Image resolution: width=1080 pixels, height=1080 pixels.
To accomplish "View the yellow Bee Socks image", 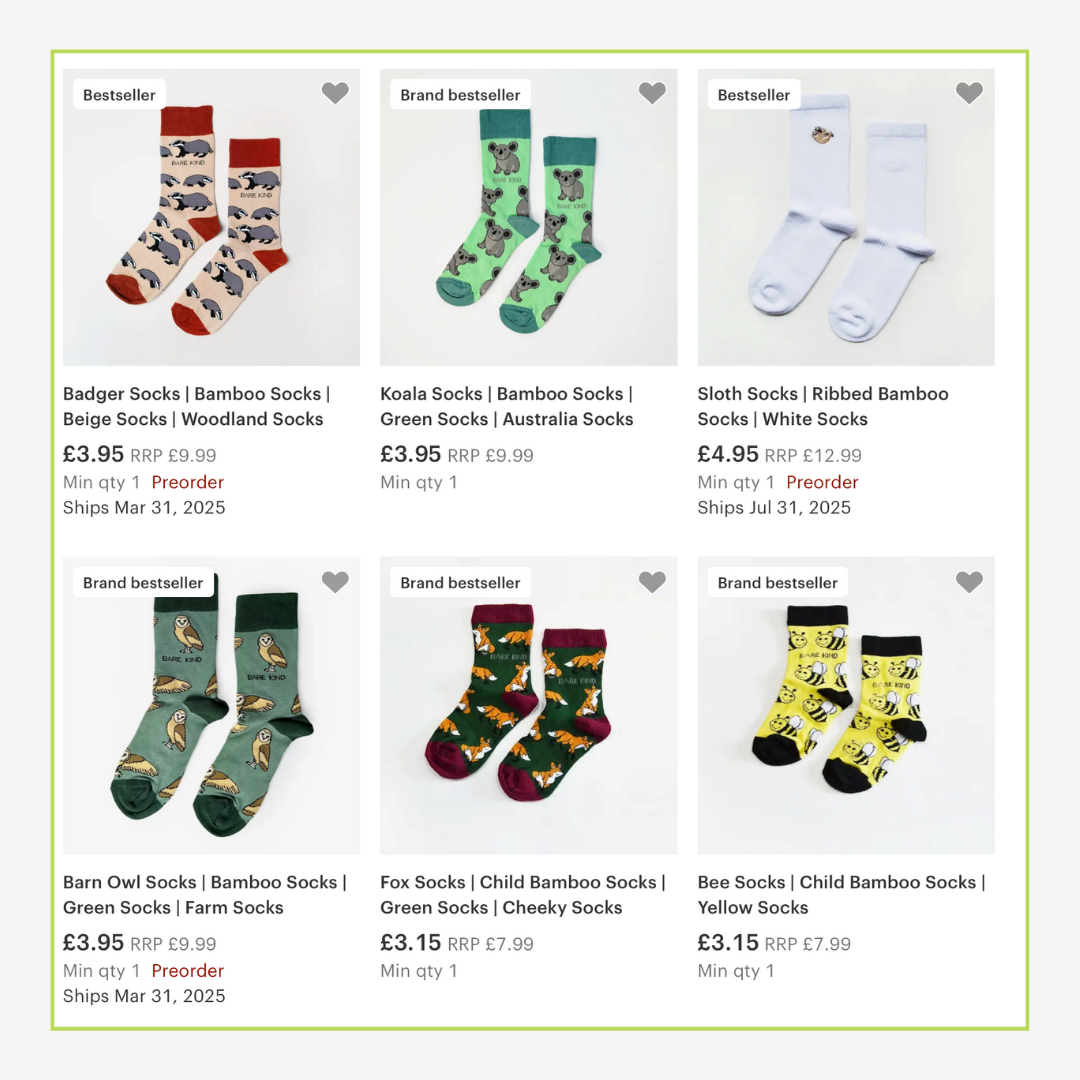I will (846, 705).
